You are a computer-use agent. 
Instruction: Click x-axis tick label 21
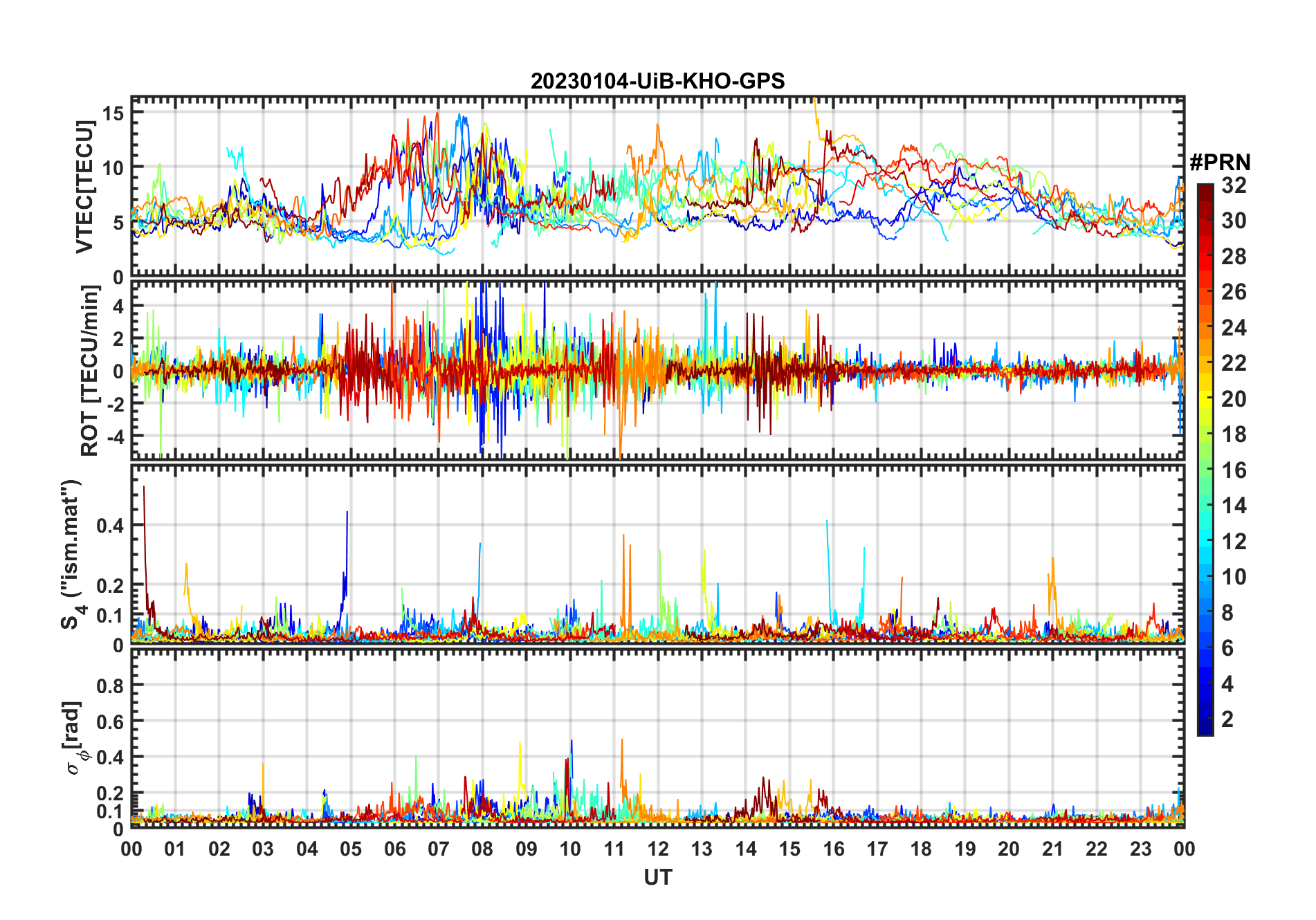pos(1053,849)
